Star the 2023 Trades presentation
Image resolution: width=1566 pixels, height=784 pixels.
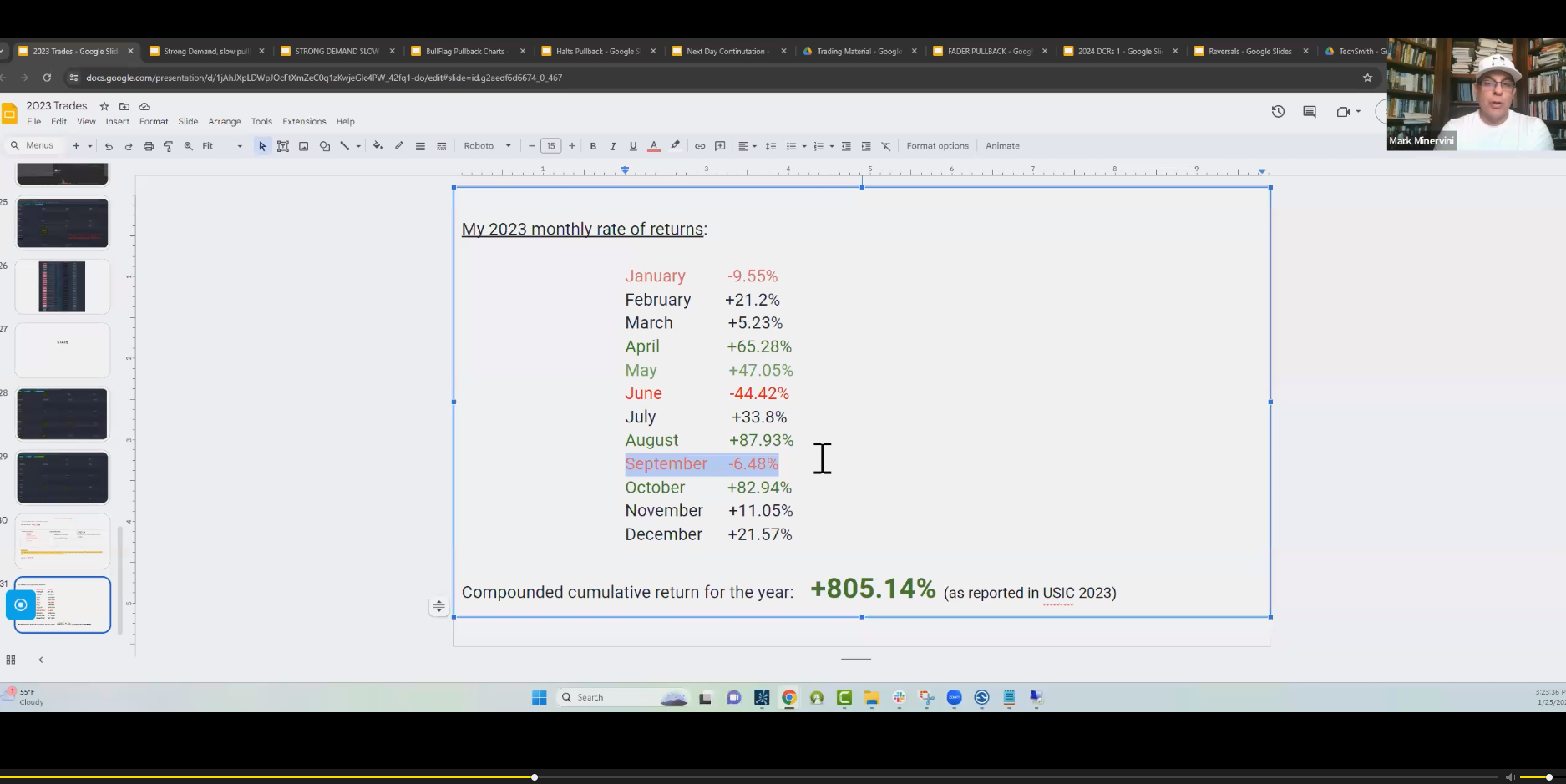[x=104, y=106]
